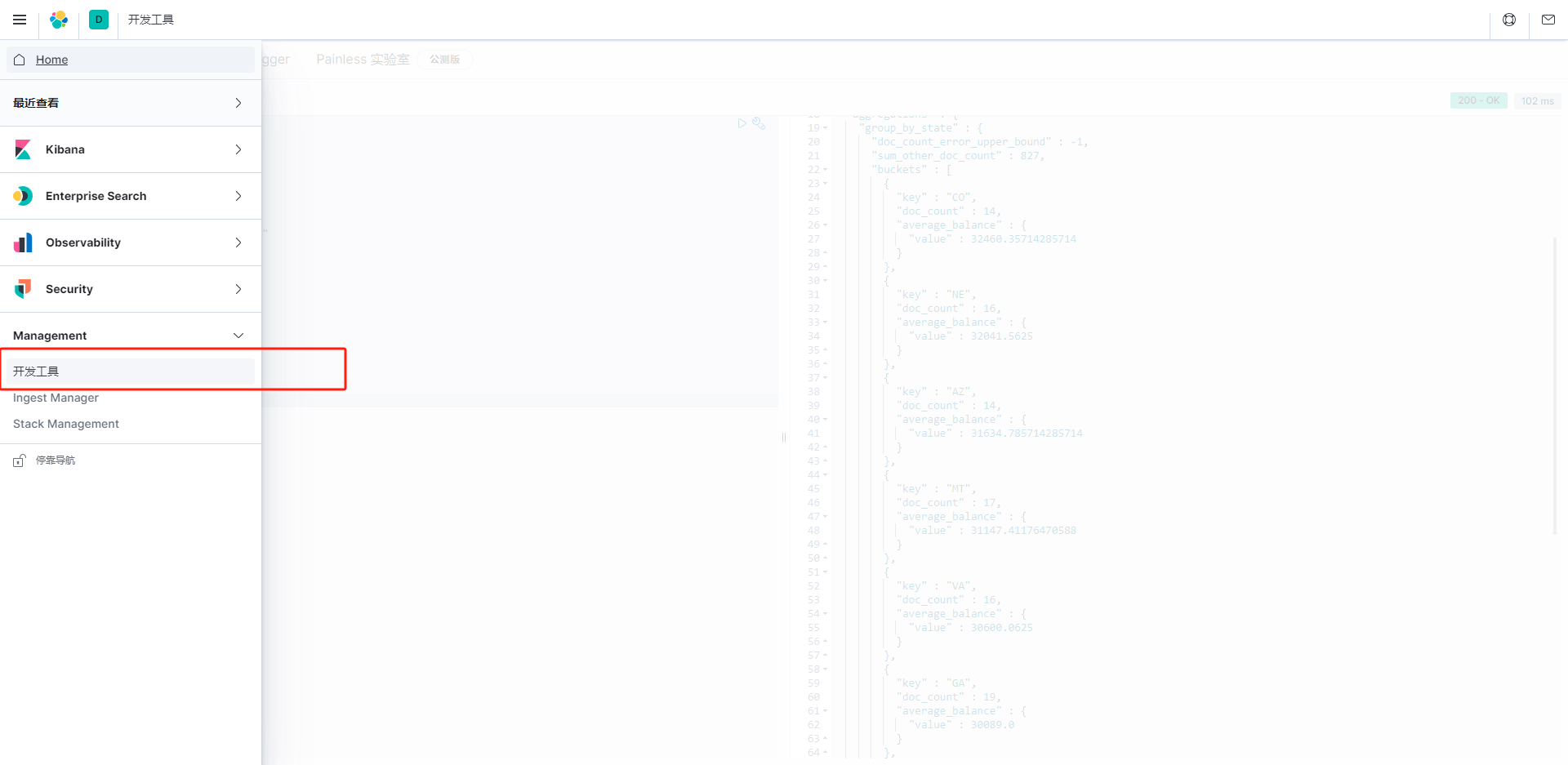Close the navigation drawer via hamburger icon
The width and height of the screenshot is (1568, 765).
[20, 20]
